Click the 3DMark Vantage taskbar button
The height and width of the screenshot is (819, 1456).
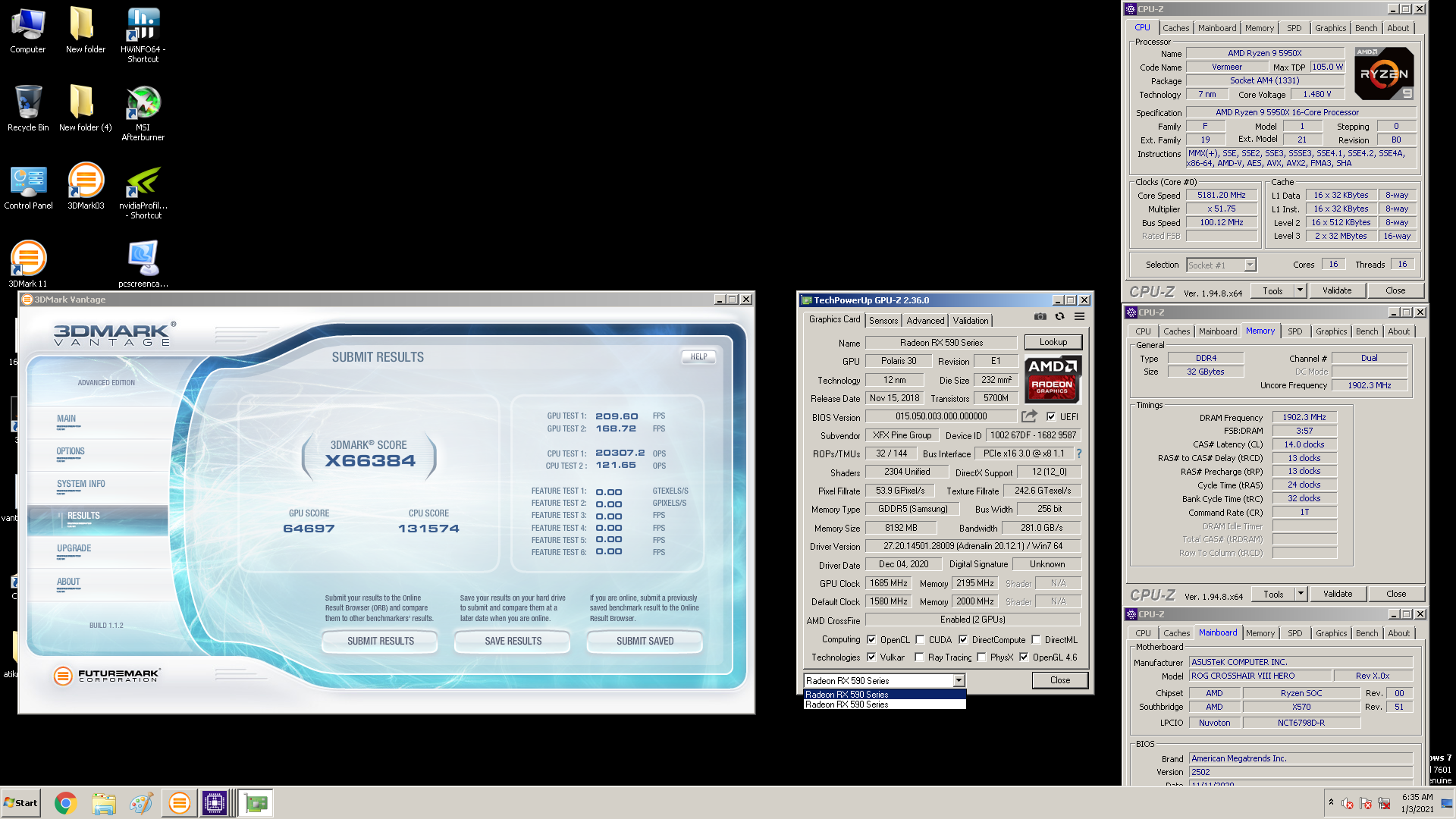(179, 803)
